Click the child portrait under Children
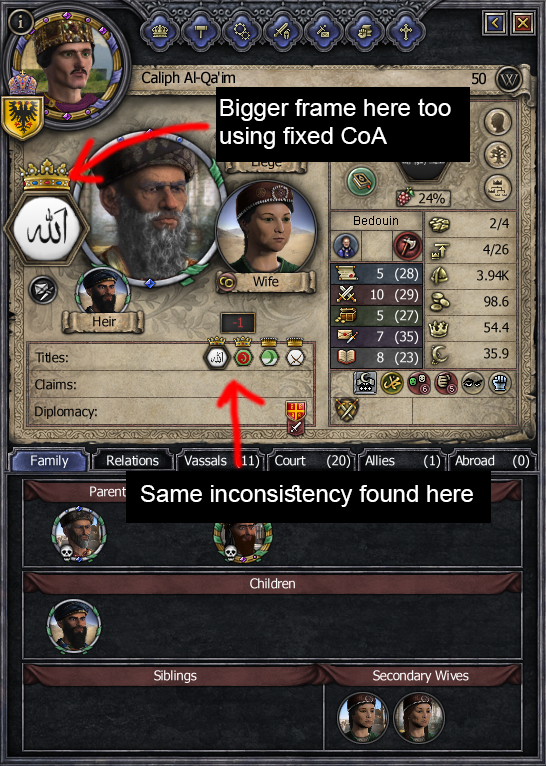The image size is (546, 766). tap(74, 627)
